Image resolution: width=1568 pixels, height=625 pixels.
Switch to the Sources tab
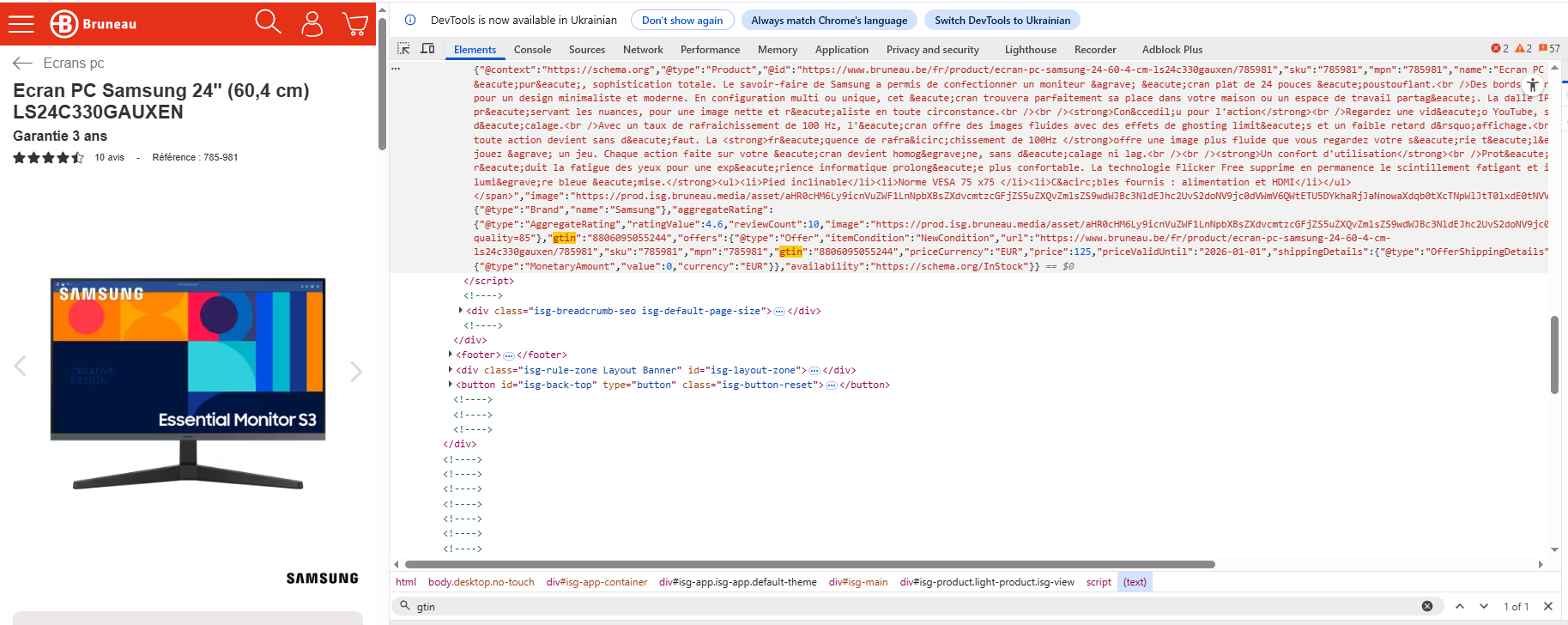click(x=587, y=50)
